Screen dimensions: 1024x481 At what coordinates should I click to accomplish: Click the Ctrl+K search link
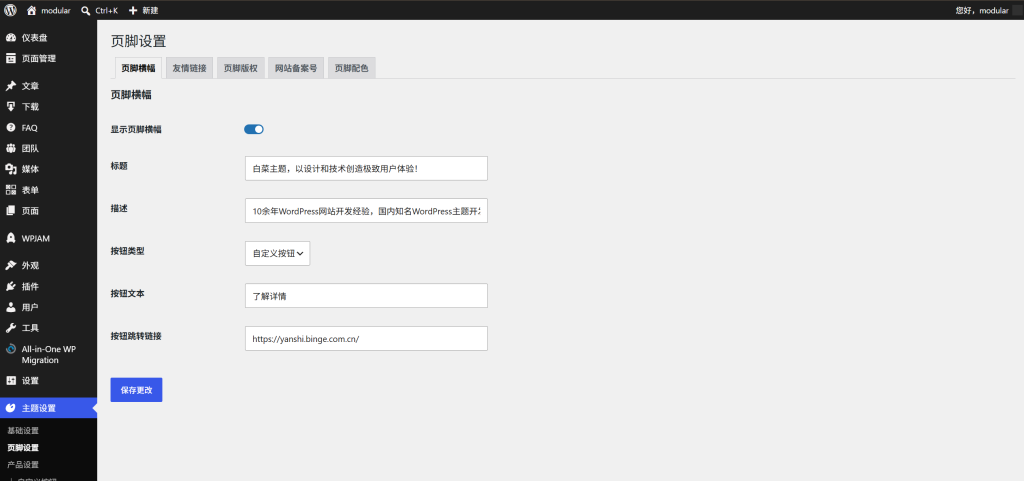click(x=106, y=10)
